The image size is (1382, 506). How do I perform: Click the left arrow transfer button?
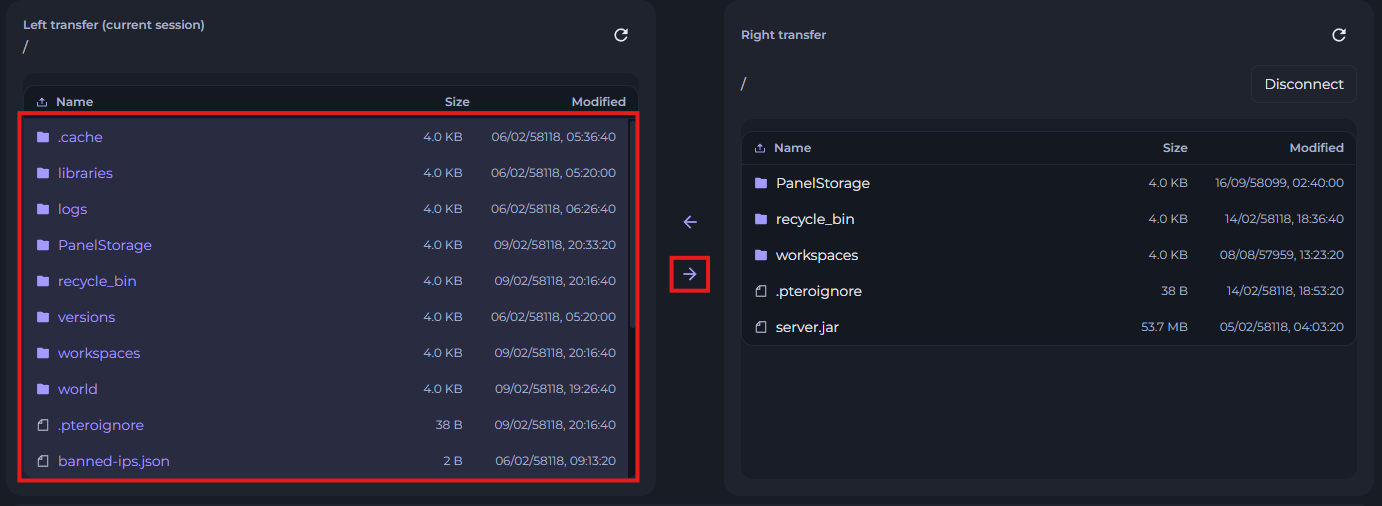click(689, 222)
